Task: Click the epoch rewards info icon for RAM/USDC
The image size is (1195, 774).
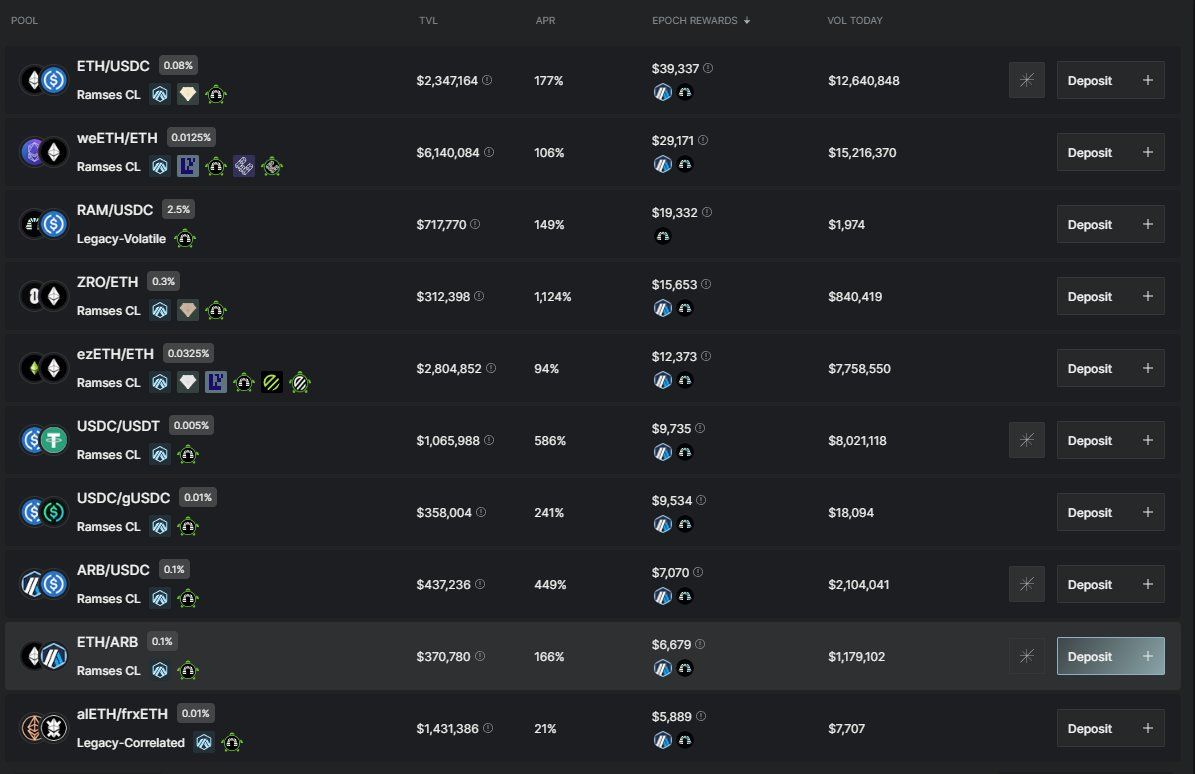Action: [708, 212]
